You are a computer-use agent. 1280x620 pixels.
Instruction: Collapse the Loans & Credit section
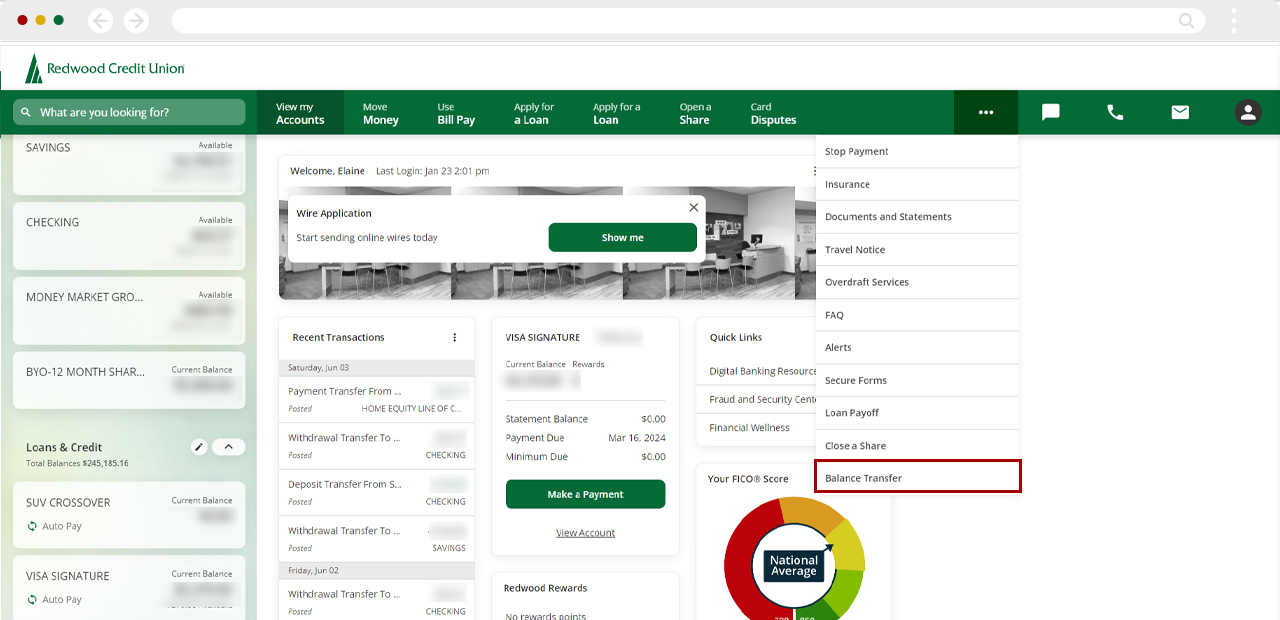[x=229, y=447]
